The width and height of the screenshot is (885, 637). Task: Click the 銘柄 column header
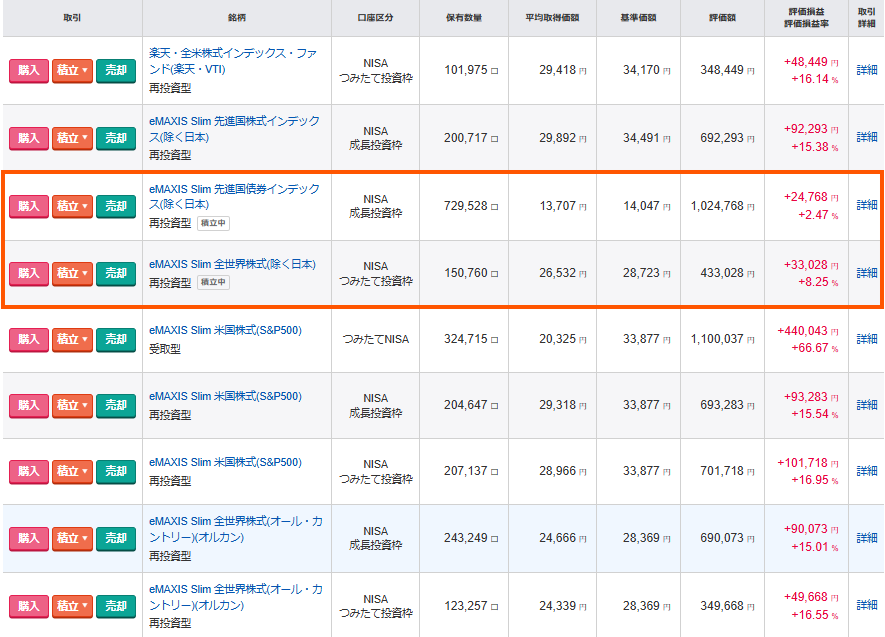point(237,18)
